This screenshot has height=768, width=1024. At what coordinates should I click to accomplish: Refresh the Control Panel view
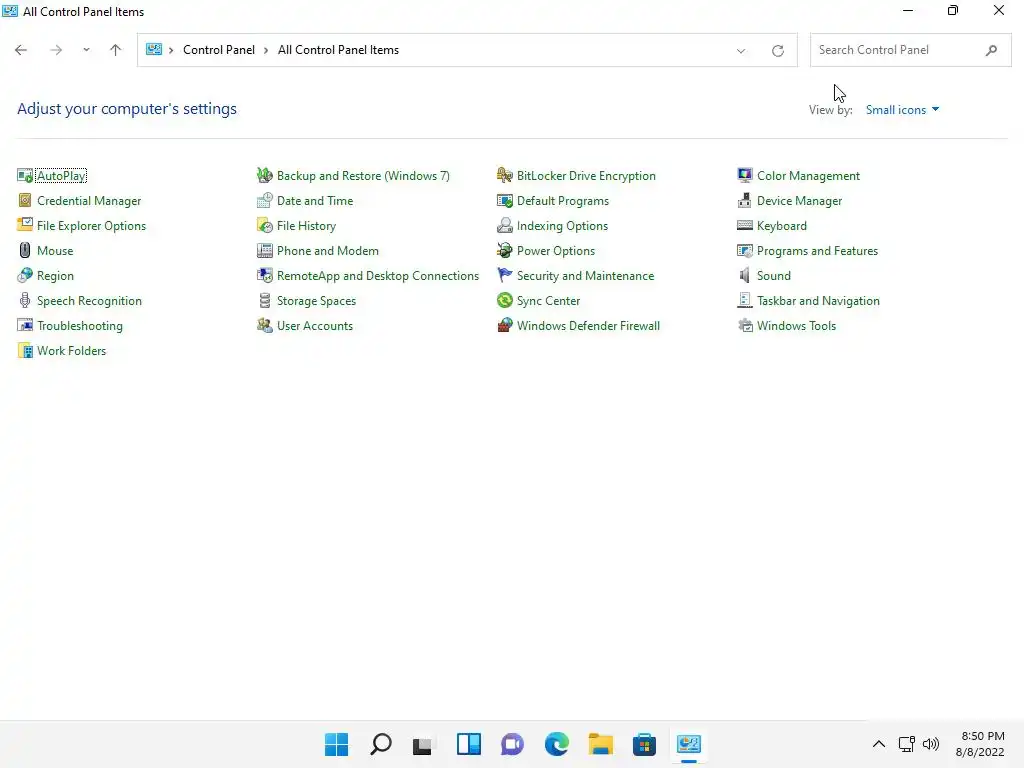click(777, 50)
